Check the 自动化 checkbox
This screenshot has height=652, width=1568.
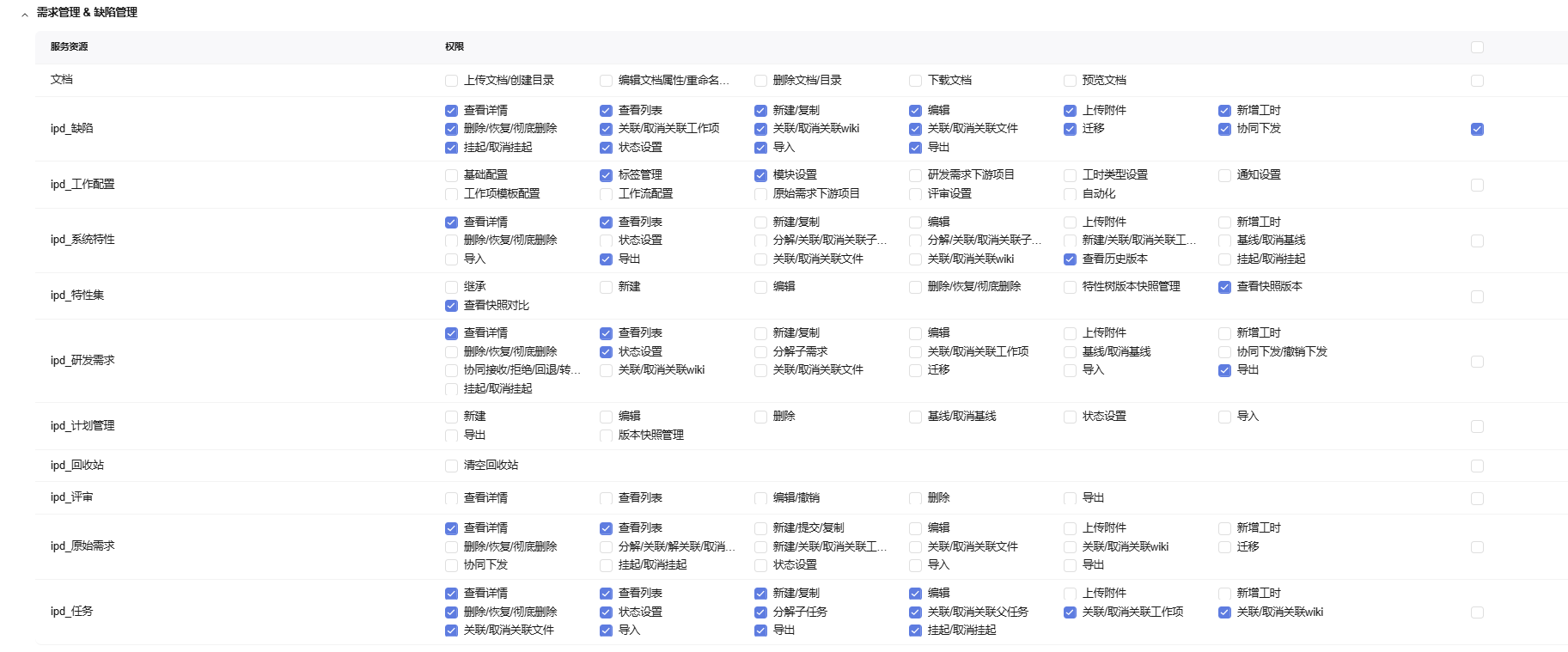coord(1070,194)
